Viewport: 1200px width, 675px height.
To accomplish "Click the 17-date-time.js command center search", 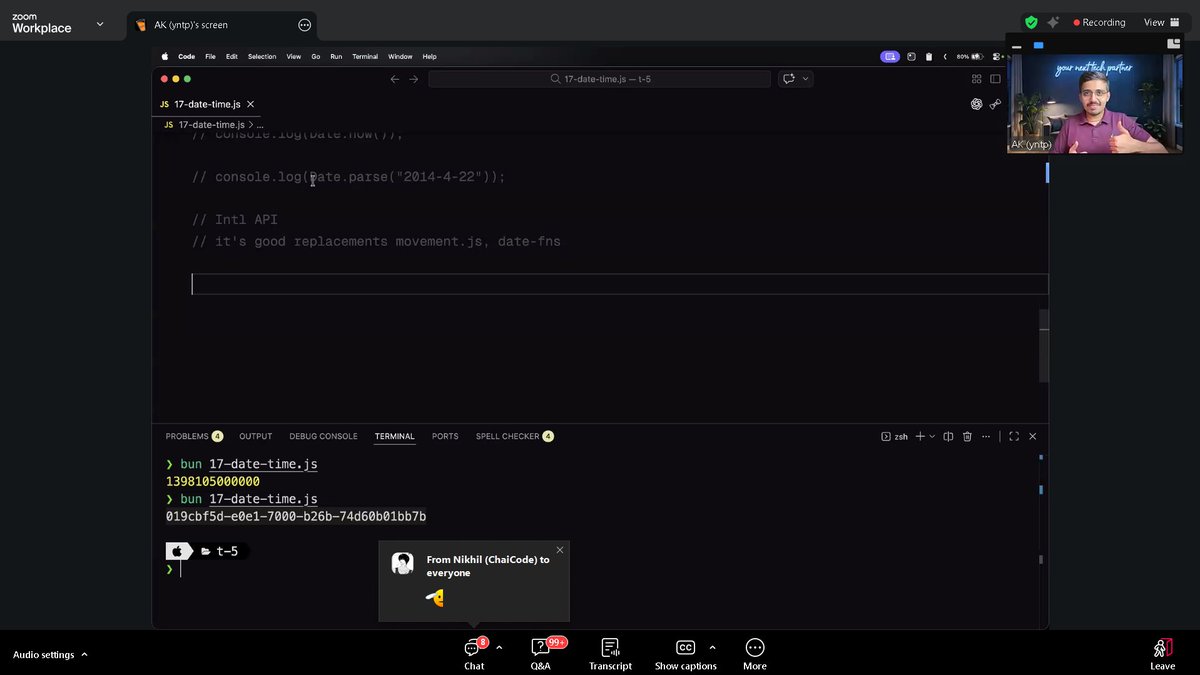I will [600, 79].
